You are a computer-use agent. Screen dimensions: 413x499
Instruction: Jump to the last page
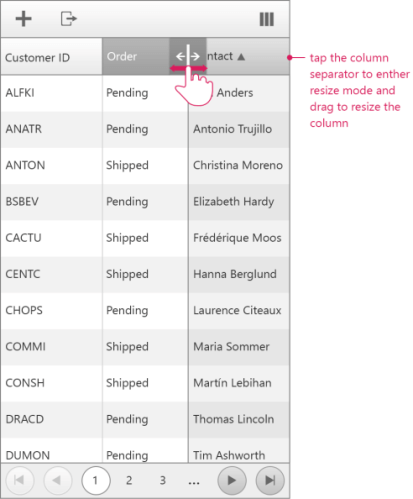[270, 480]
